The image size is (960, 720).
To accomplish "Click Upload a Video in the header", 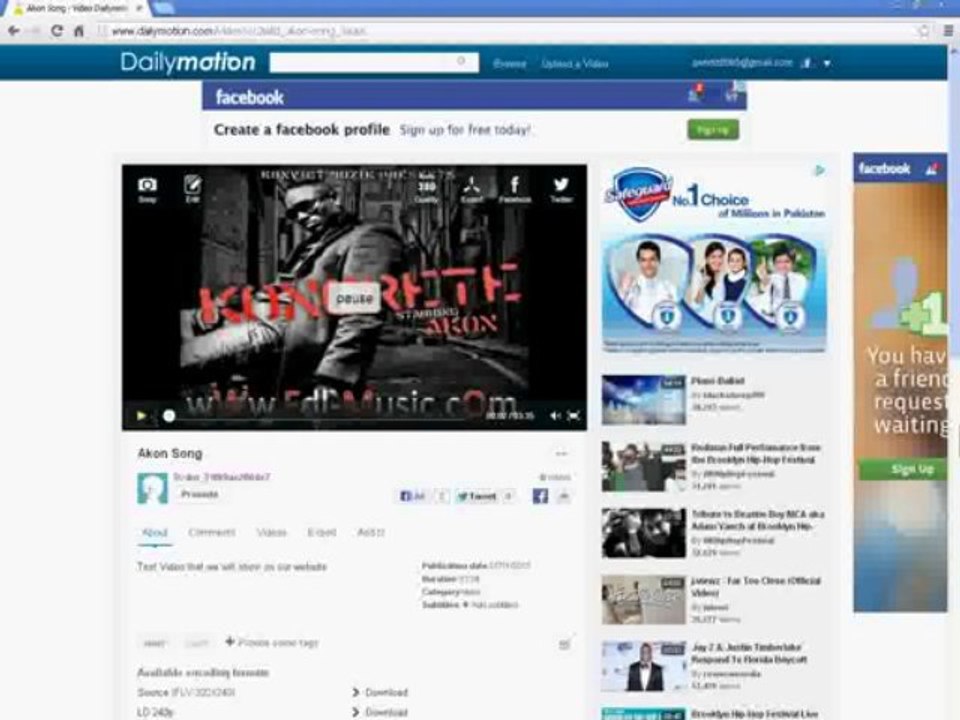I will pyautogui.click(x=574, y=64).
